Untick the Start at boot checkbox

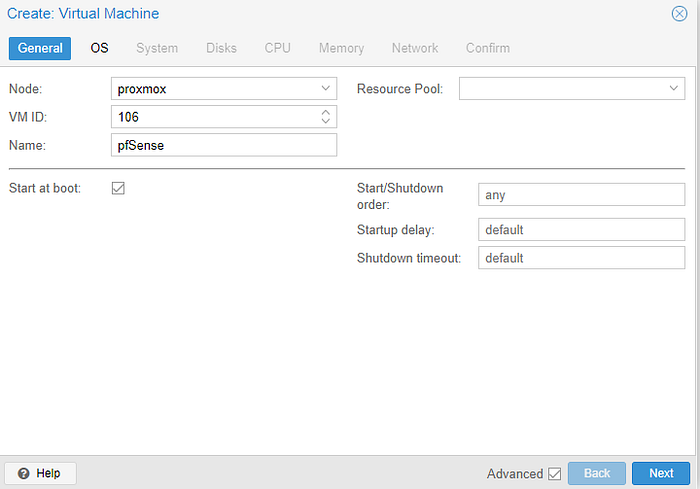point(118,188)
